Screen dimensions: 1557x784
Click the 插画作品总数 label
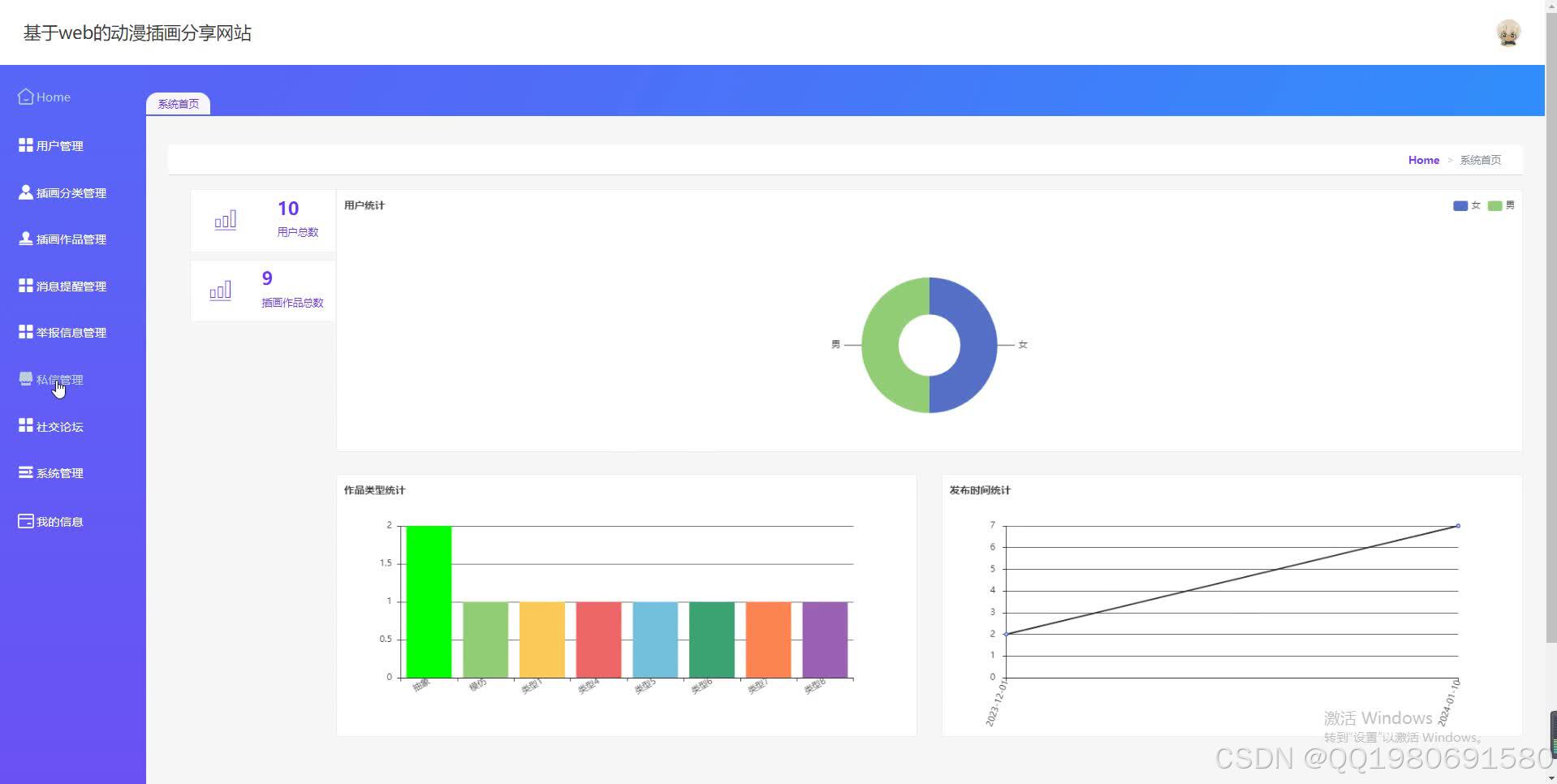tap(292, 303)
